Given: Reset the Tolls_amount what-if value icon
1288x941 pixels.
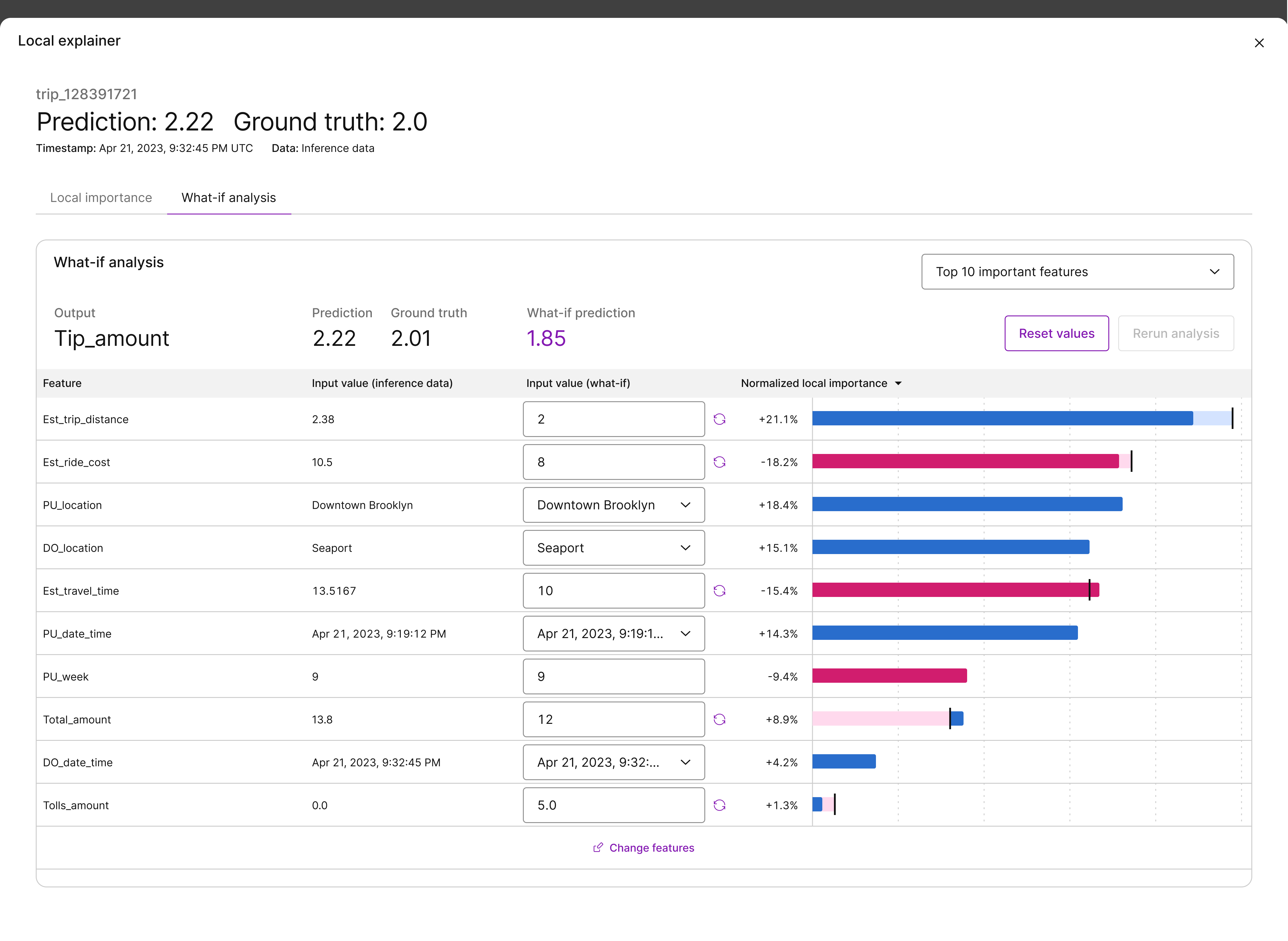Looking at the screenshot, I should pyautogui.click(x=720, y=805).
